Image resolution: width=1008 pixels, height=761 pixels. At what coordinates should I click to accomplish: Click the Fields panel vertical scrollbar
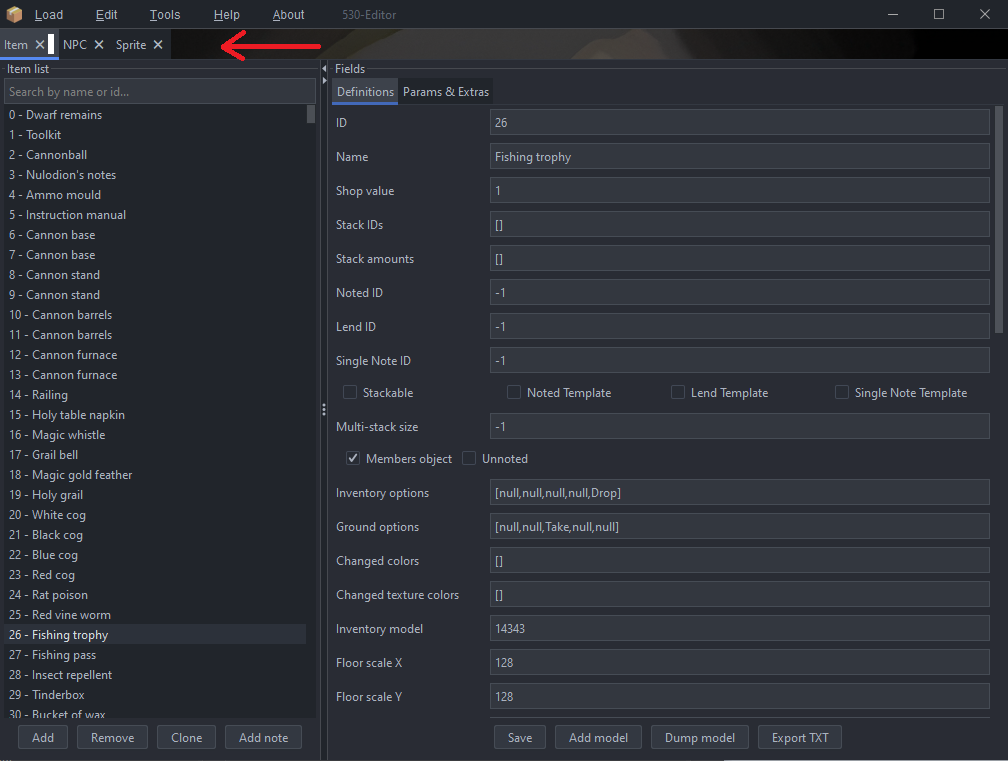click(x=999, y=220)
